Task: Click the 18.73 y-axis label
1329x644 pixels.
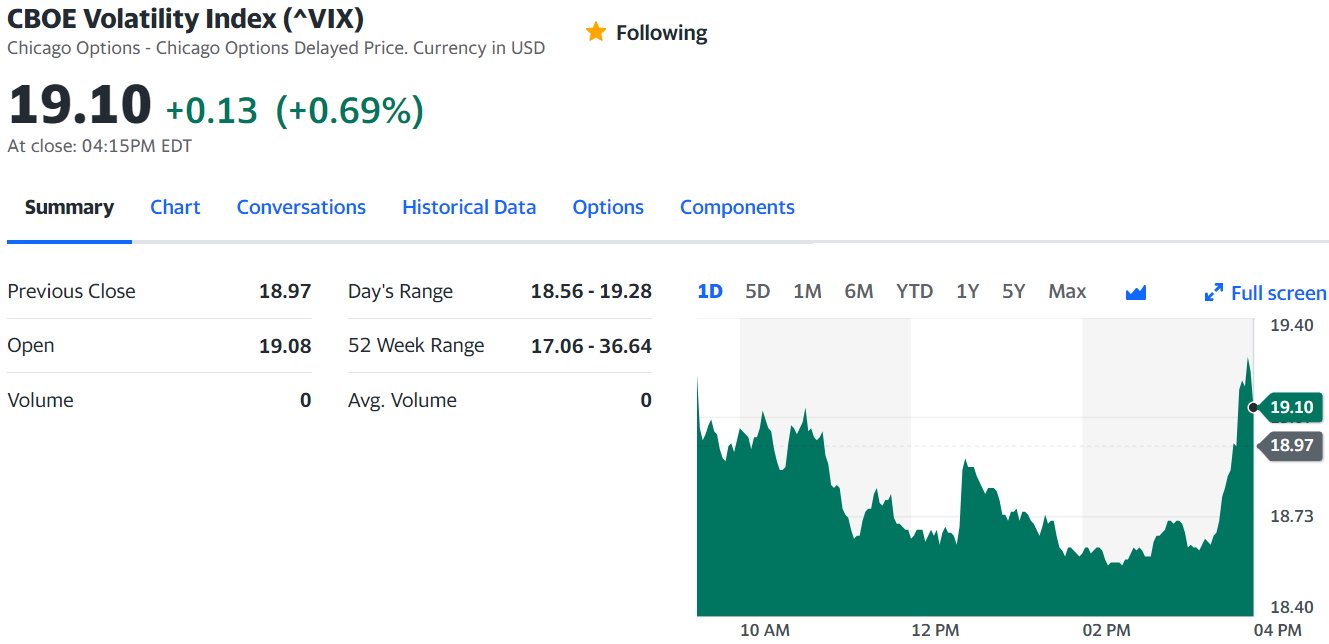Action: tap(1291, 516)
